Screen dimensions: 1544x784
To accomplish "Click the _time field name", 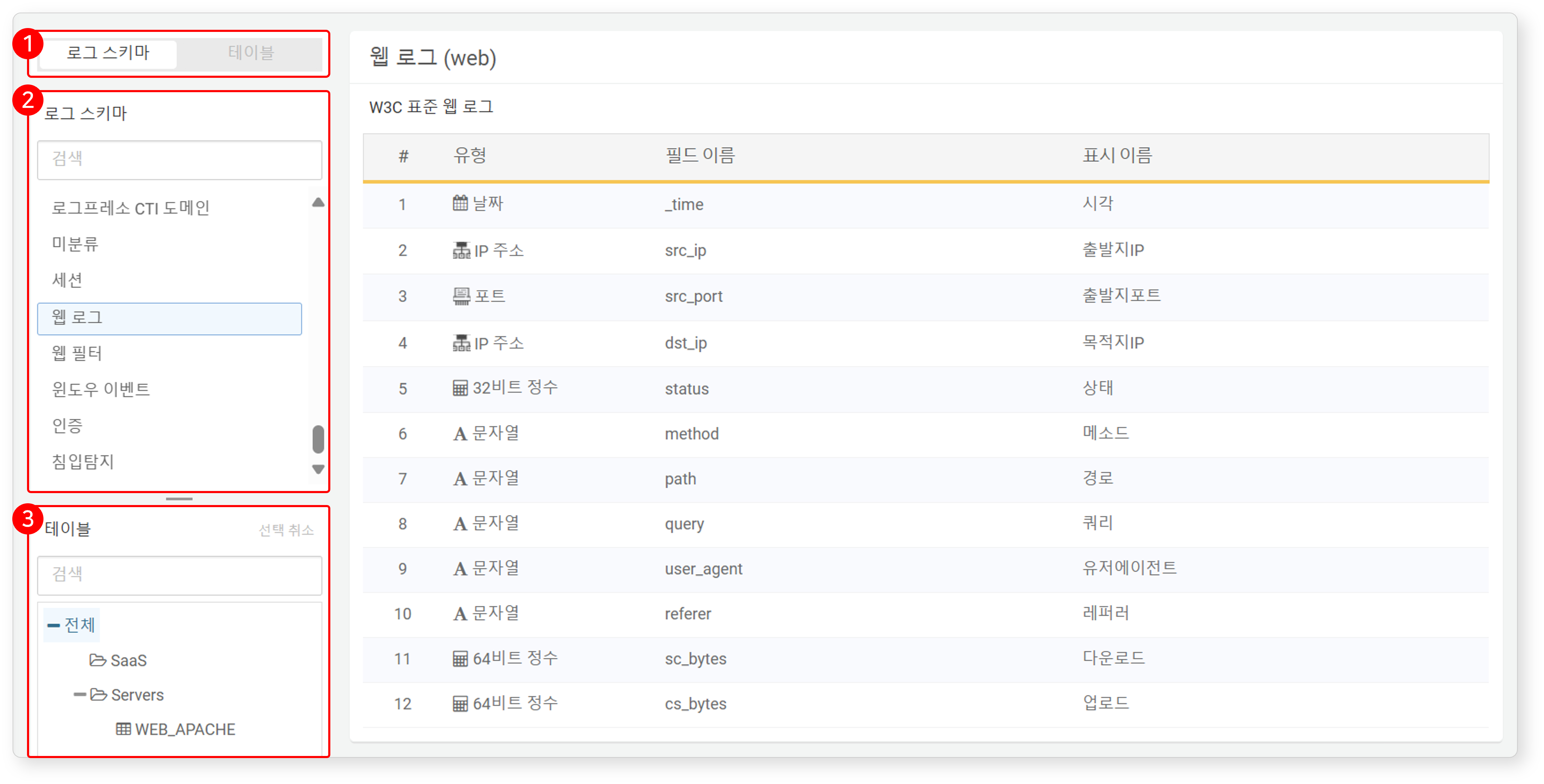I will coord(684,204).
